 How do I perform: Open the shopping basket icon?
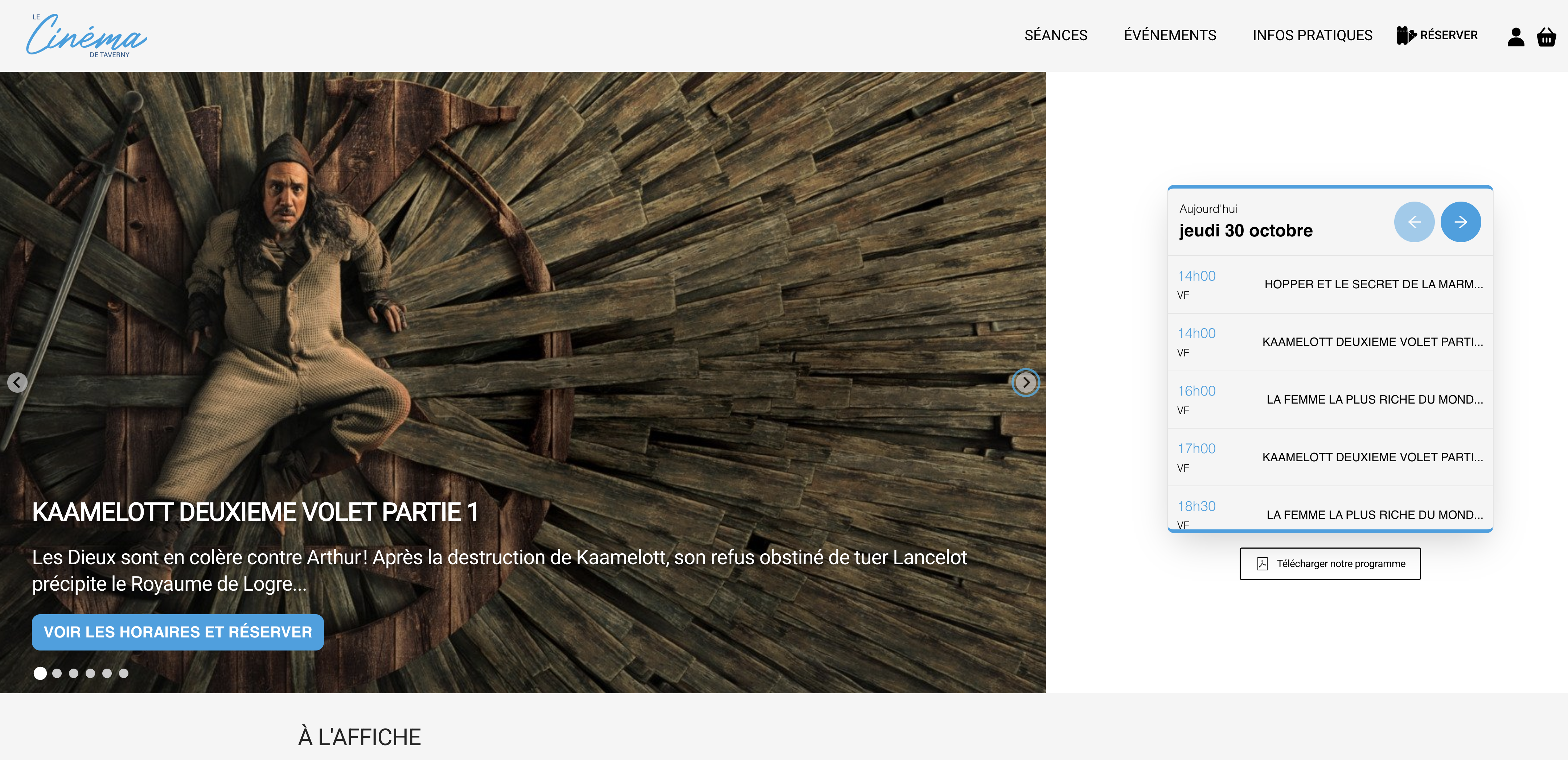(x=1546, y=37)
